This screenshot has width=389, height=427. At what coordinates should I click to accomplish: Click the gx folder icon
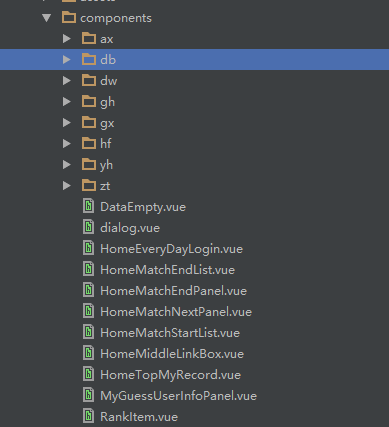89,122
